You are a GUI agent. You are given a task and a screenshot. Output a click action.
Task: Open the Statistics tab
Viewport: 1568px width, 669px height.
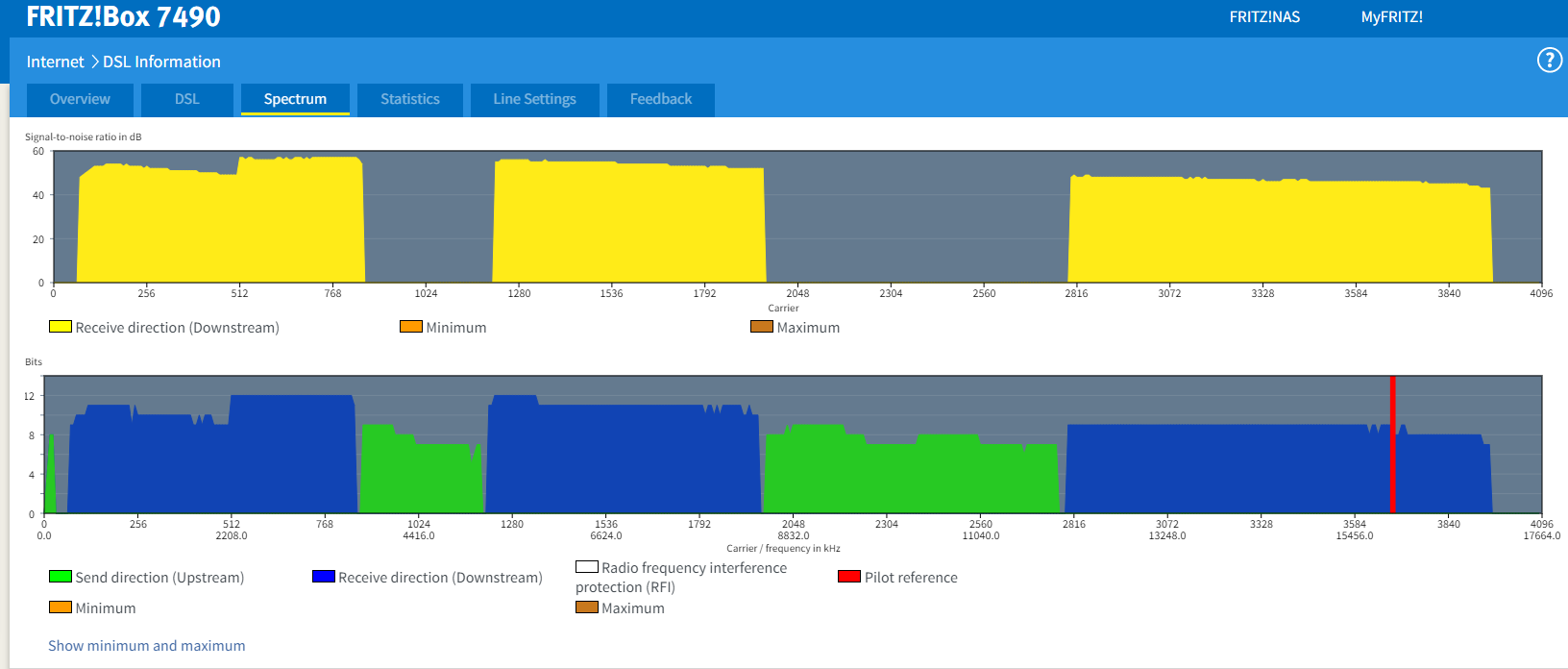point(409,99)
